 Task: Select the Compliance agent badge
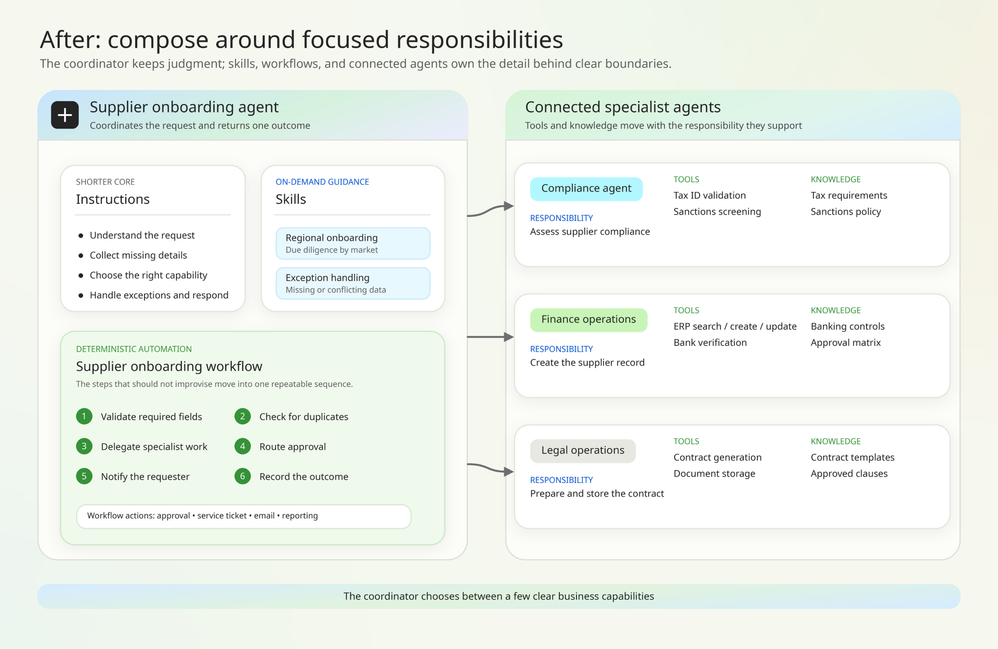(x=586, y=189)
